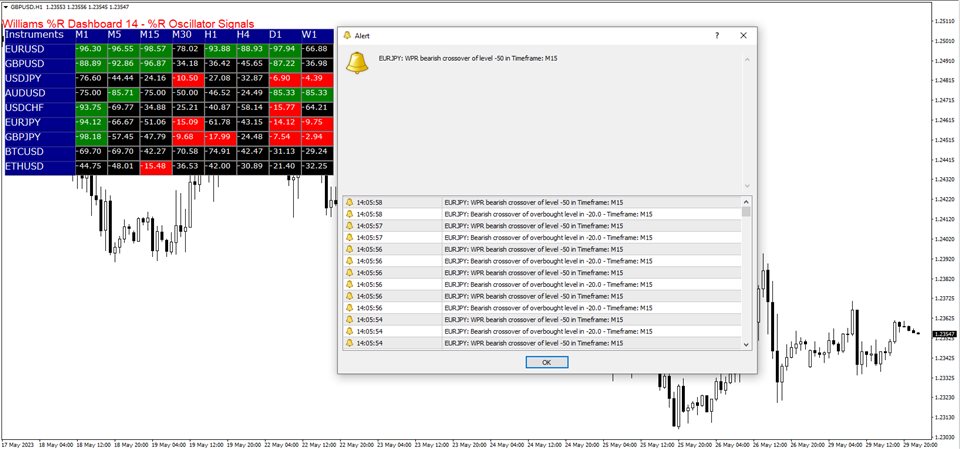This screenshot has width=960, height=449.
Task: Close the Alert dialog with the X button
Action: click(x=743, y=36)
